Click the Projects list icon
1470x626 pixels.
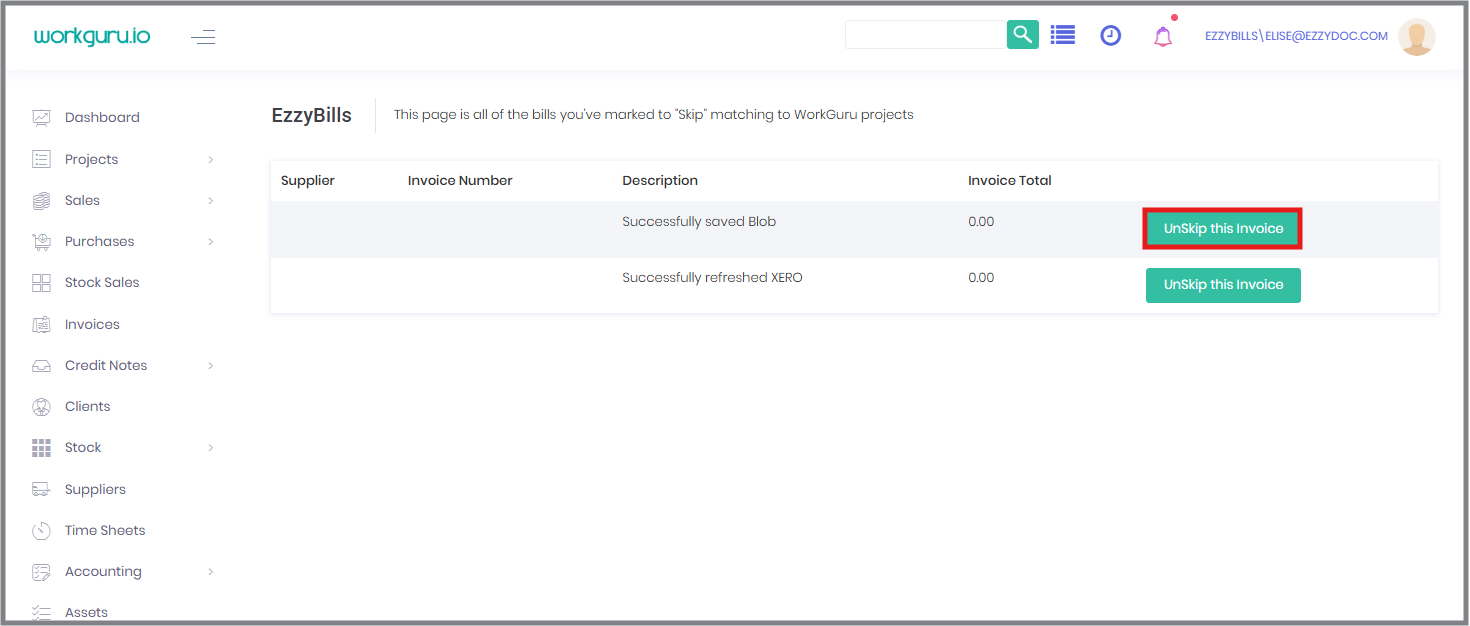pos(41,159)
